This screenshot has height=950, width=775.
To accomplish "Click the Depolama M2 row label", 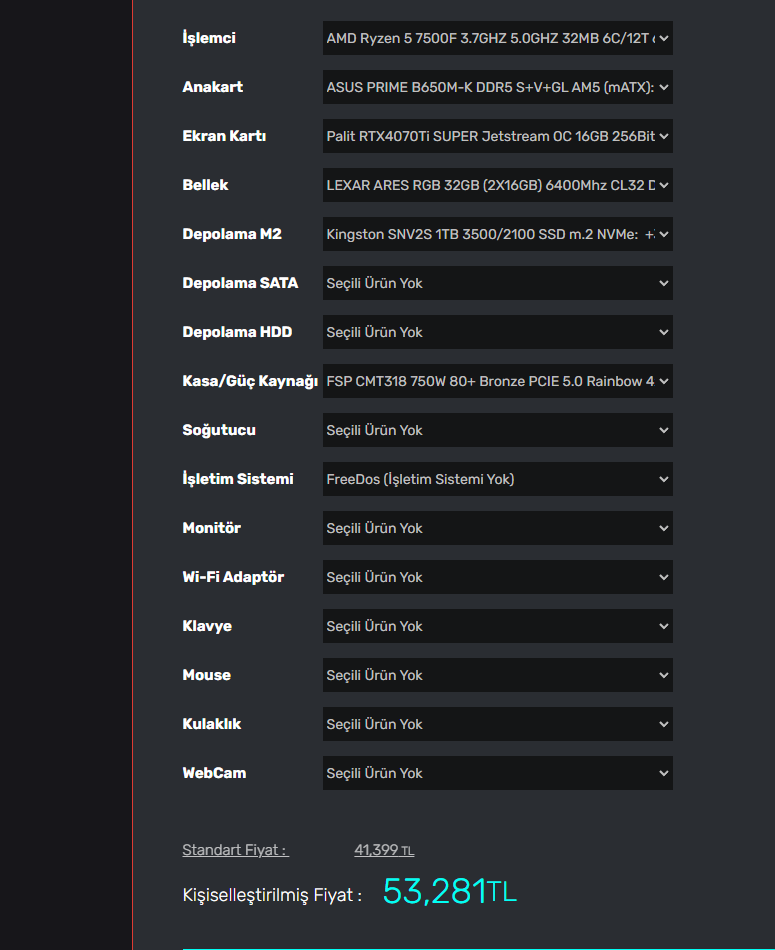I will pos(232,234).
